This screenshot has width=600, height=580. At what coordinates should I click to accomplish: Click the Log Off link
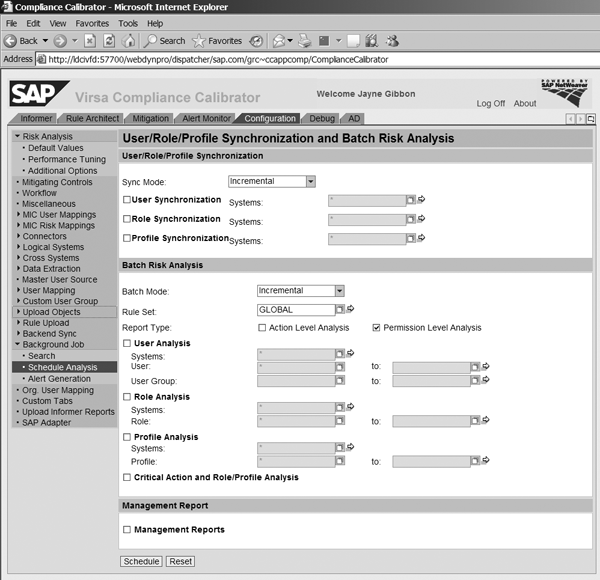coord(491,103)
